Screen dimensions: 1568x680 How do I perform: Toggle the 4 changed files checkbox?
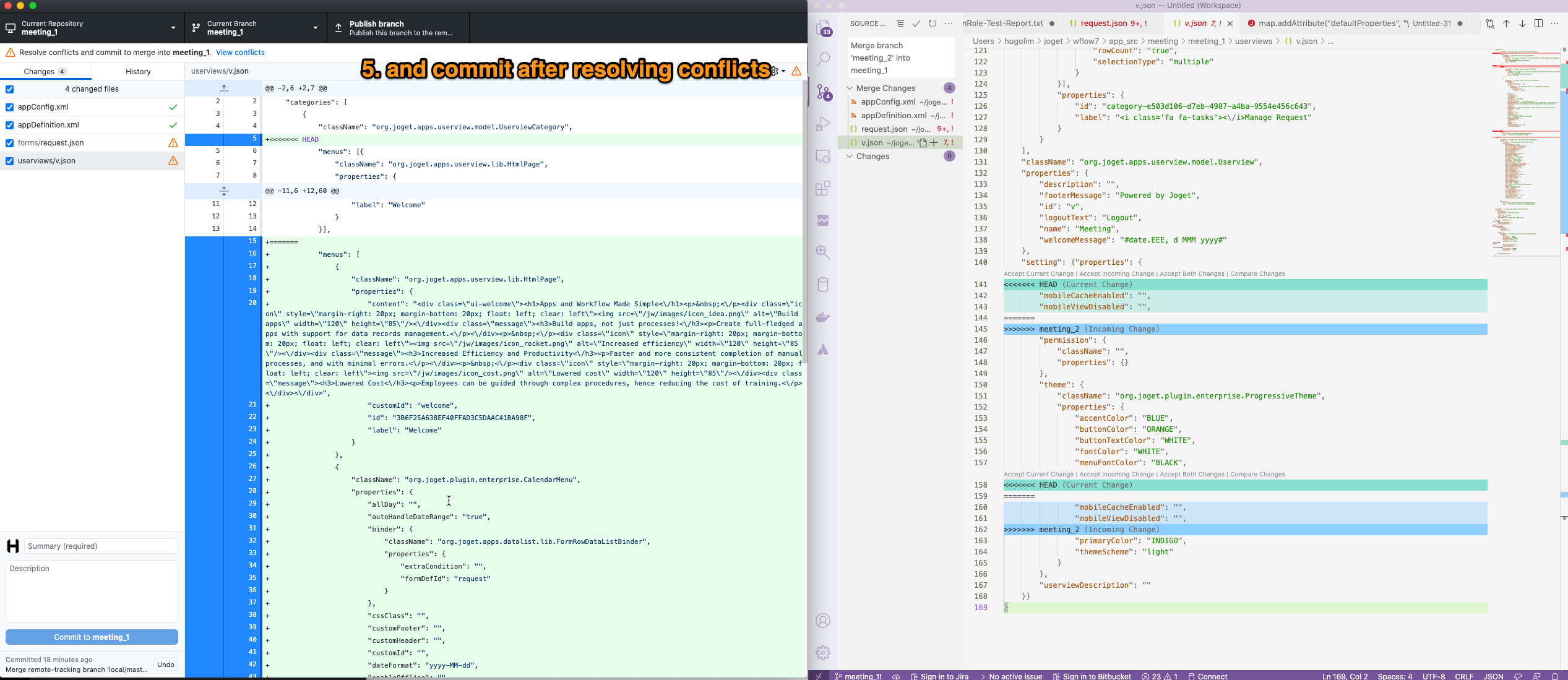pyautogui.click(x=9, y=89)
